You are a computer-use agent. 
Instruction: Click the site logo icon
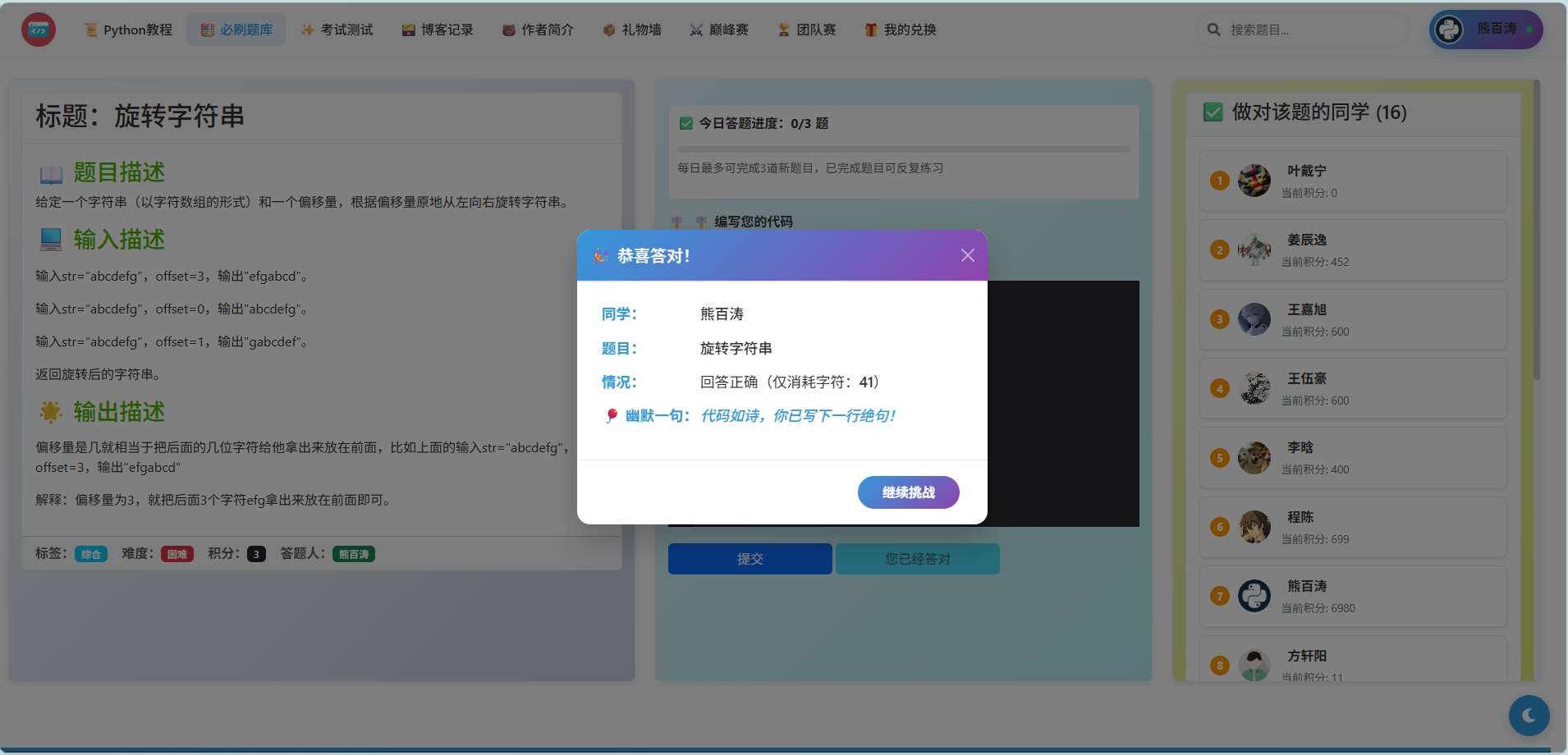pyautogui.click(x=39, y=30)
